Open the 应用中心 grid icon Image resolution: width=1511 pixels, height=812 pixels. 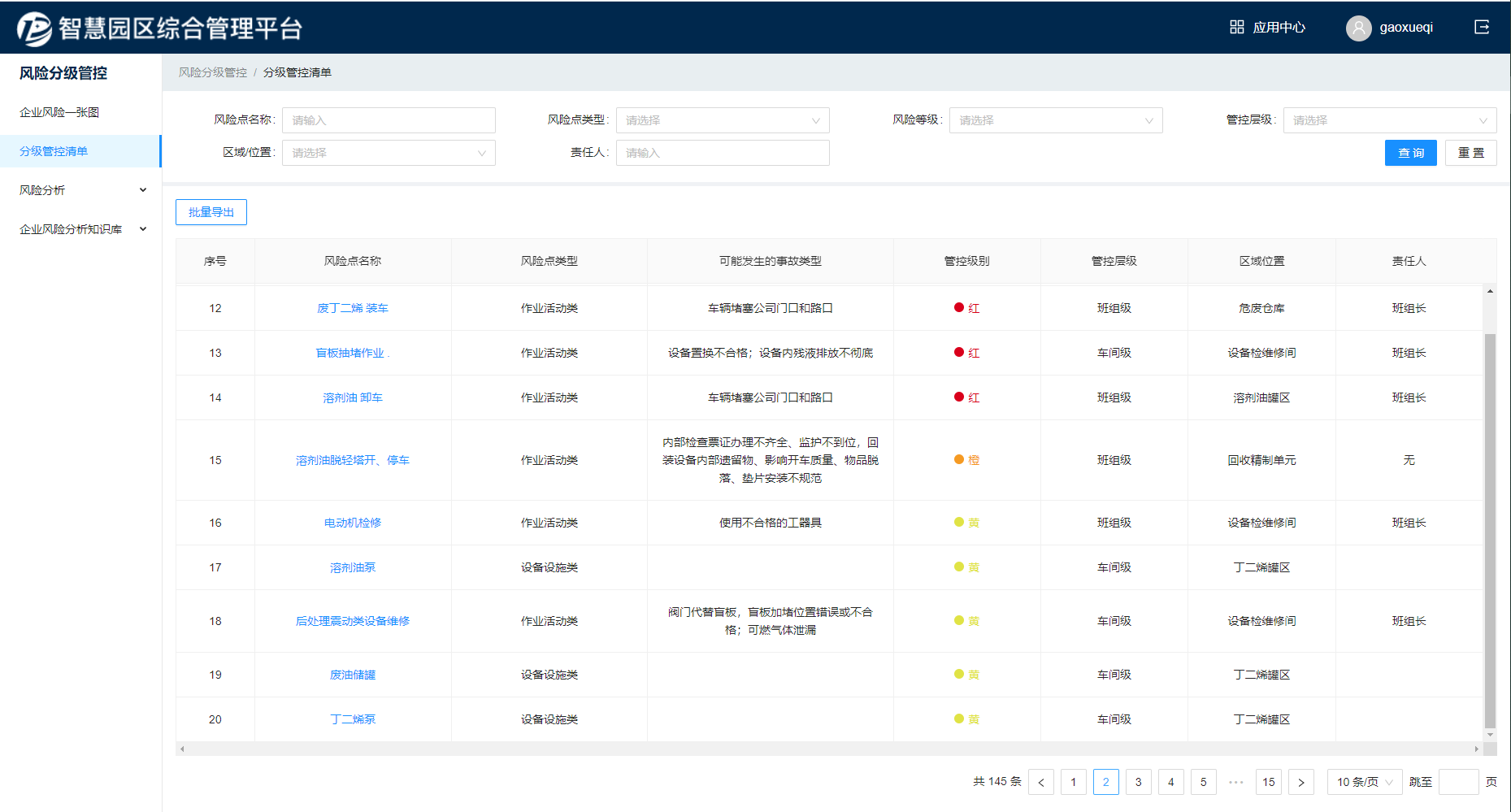click(x=1236, y=28)
